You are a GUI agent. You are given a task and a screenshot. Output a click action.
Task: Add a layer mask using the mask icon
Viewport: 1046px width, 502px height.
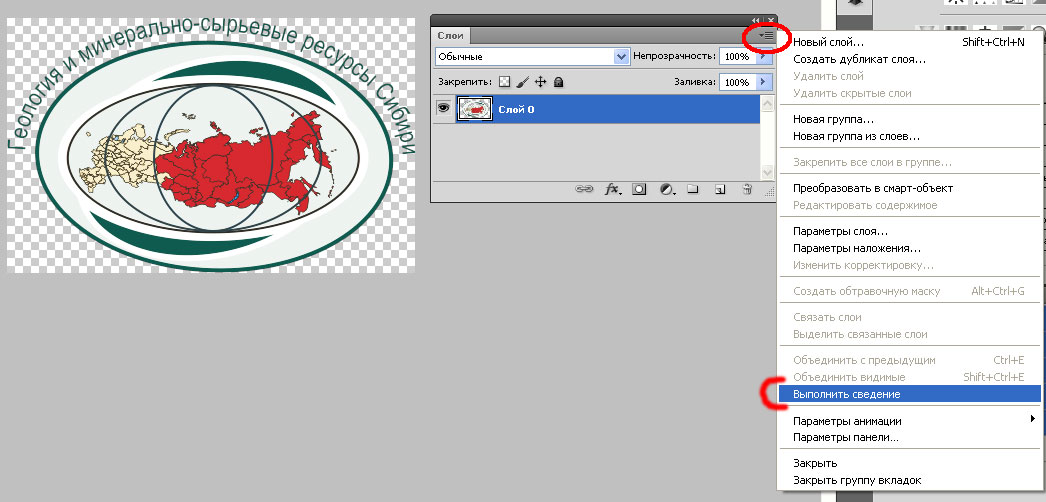tap(638, 189)
